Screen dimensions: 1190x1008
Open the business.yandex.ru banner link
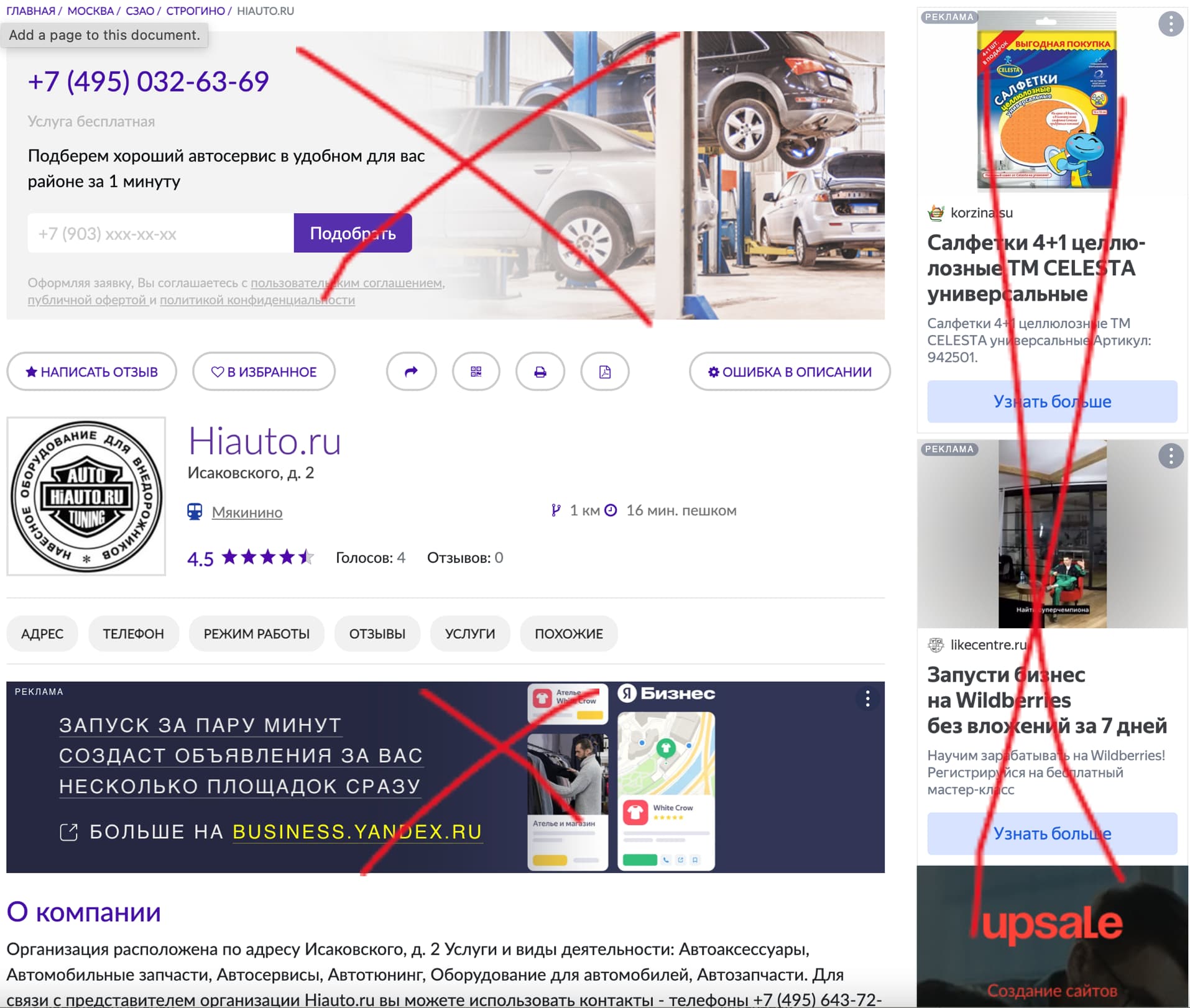(357, 832)
